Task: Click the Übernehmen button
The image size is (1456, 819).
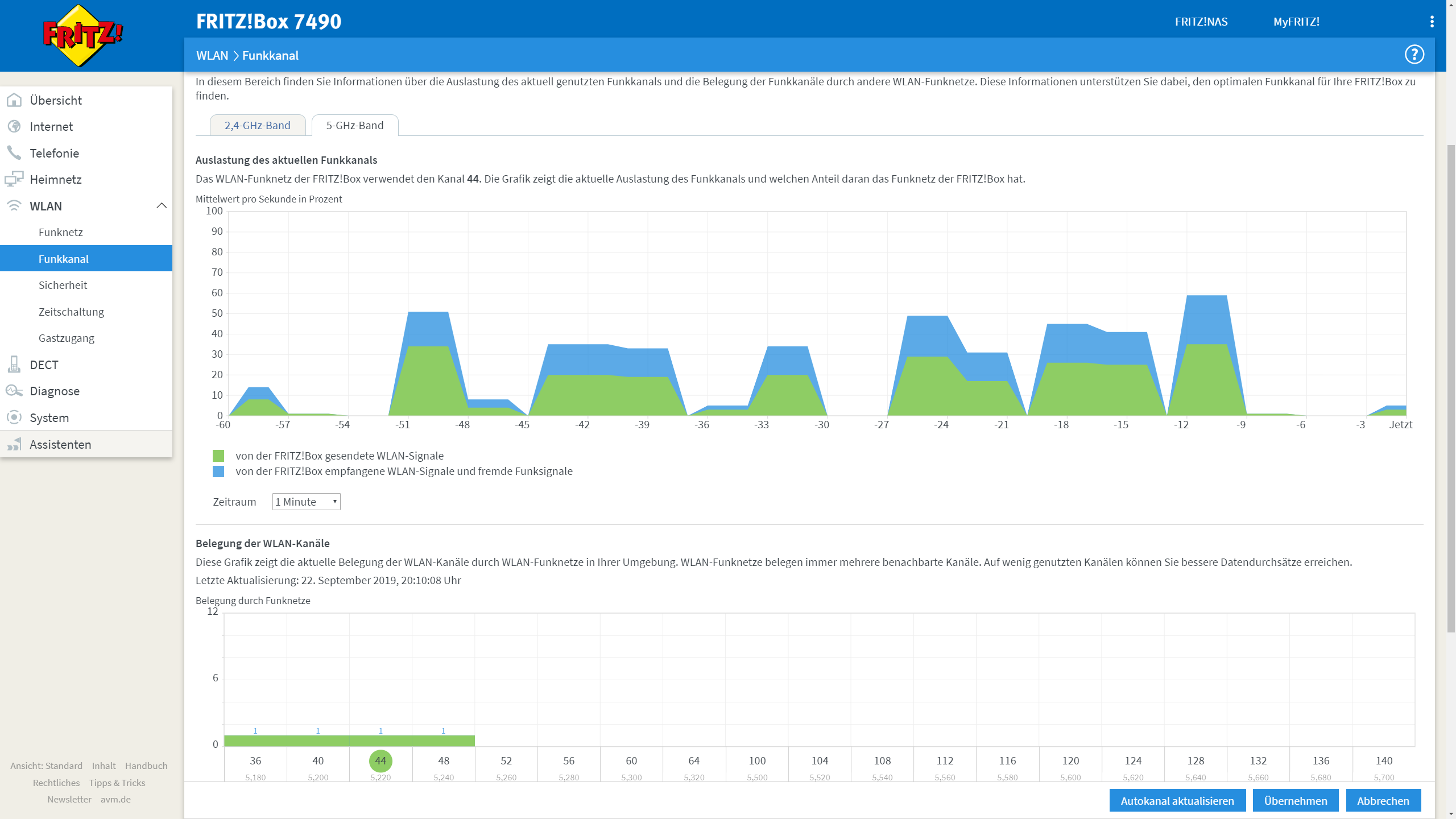Action: tap(1296, 800)
